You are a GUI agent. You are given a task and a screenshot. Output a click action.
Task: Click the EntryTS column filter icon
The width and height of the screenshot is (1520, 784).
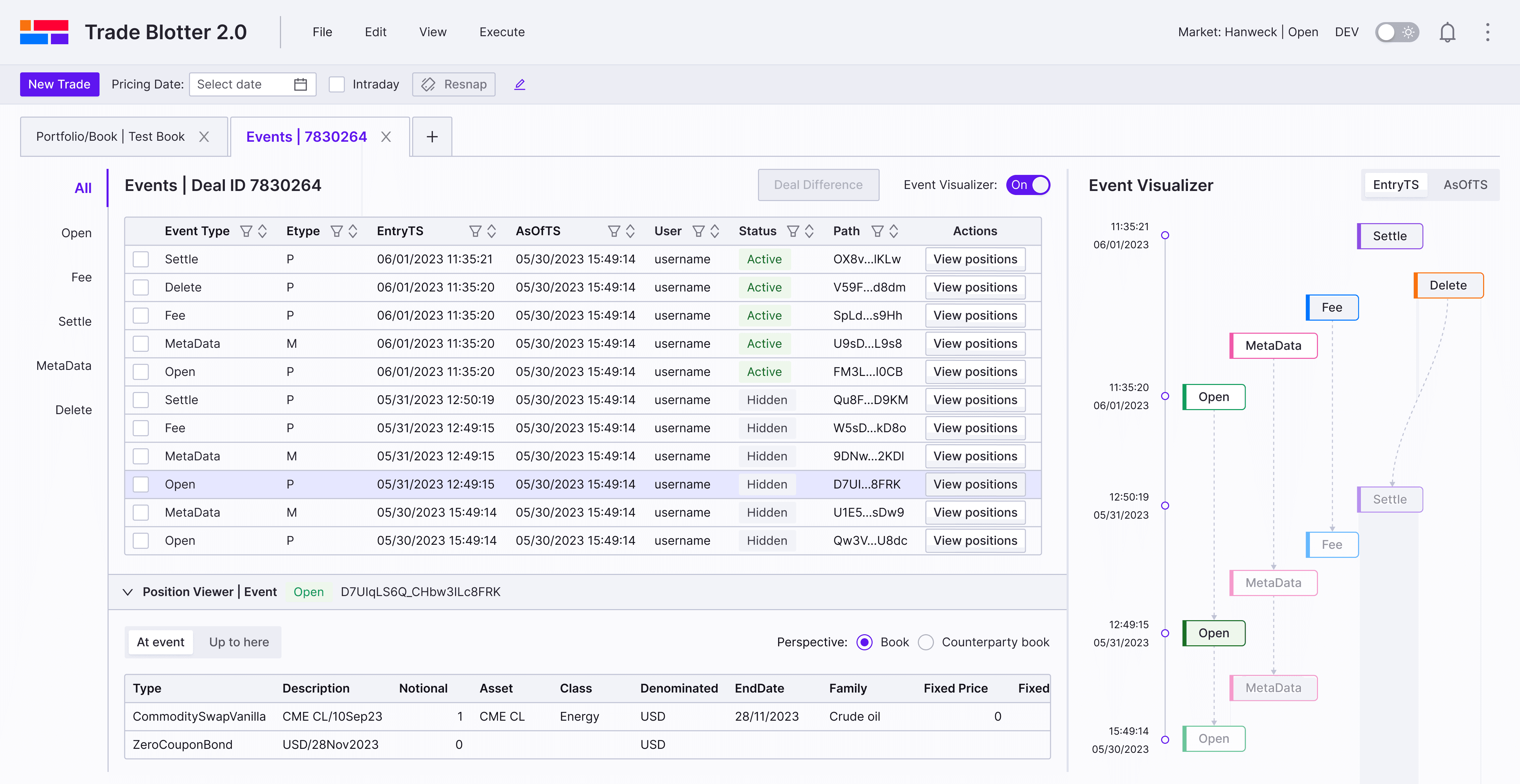(474, 231)
